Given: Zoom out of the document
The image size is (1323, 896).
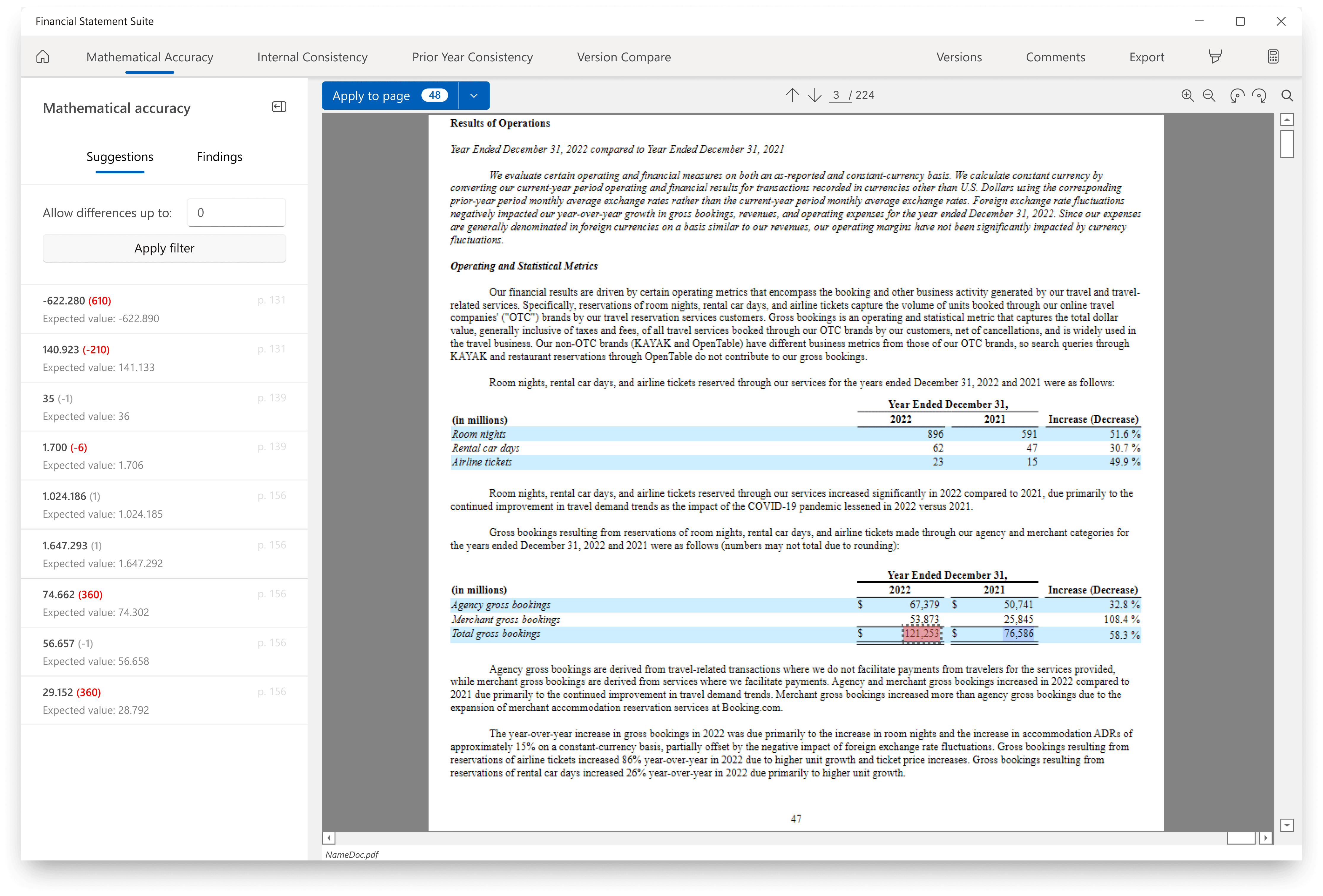Looking at the screenshot, I should point(1209,96).
